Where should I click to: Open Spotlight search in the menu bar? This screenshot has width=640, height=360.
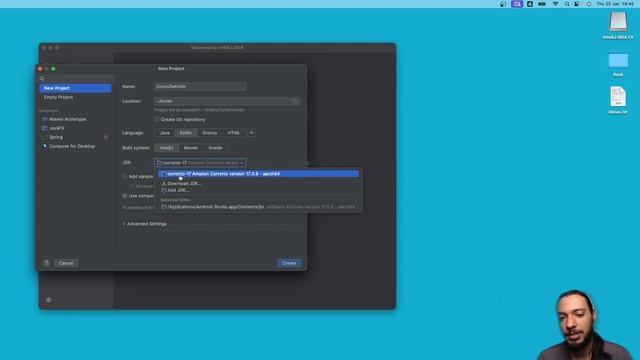click(x=567, y=4)
